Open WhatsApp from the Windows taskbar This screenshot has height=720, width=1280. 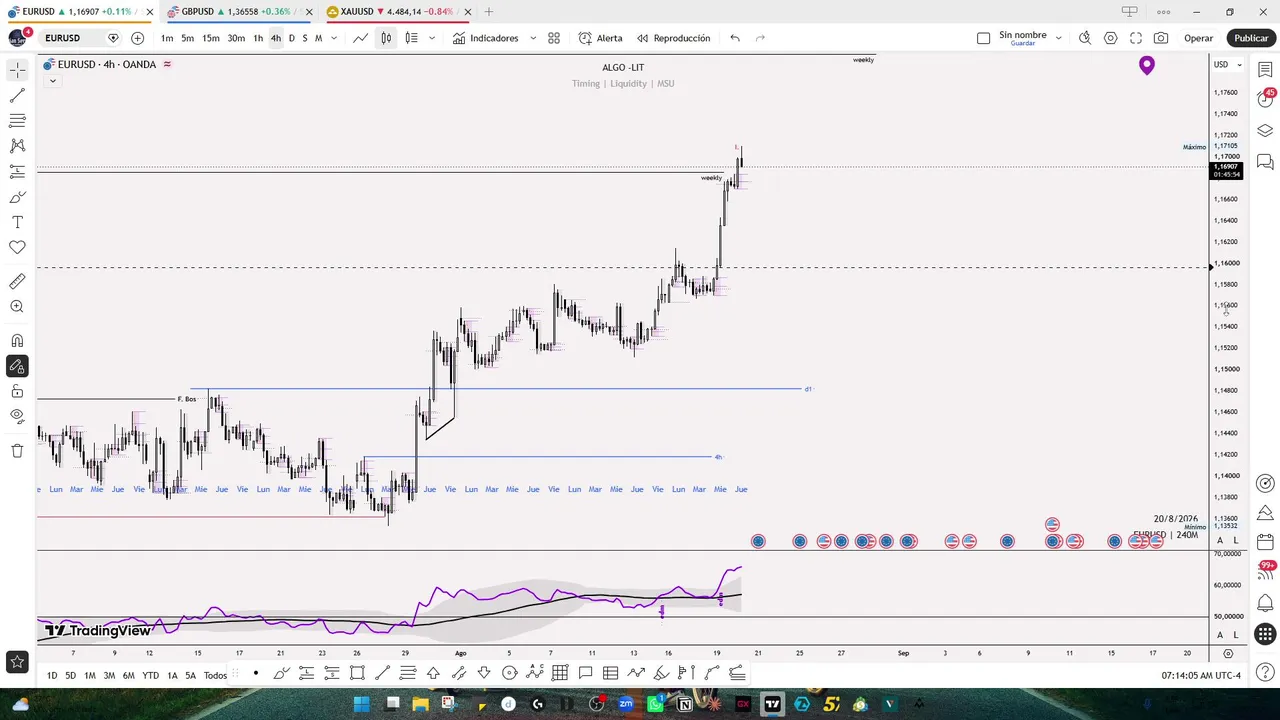[656, 704]
